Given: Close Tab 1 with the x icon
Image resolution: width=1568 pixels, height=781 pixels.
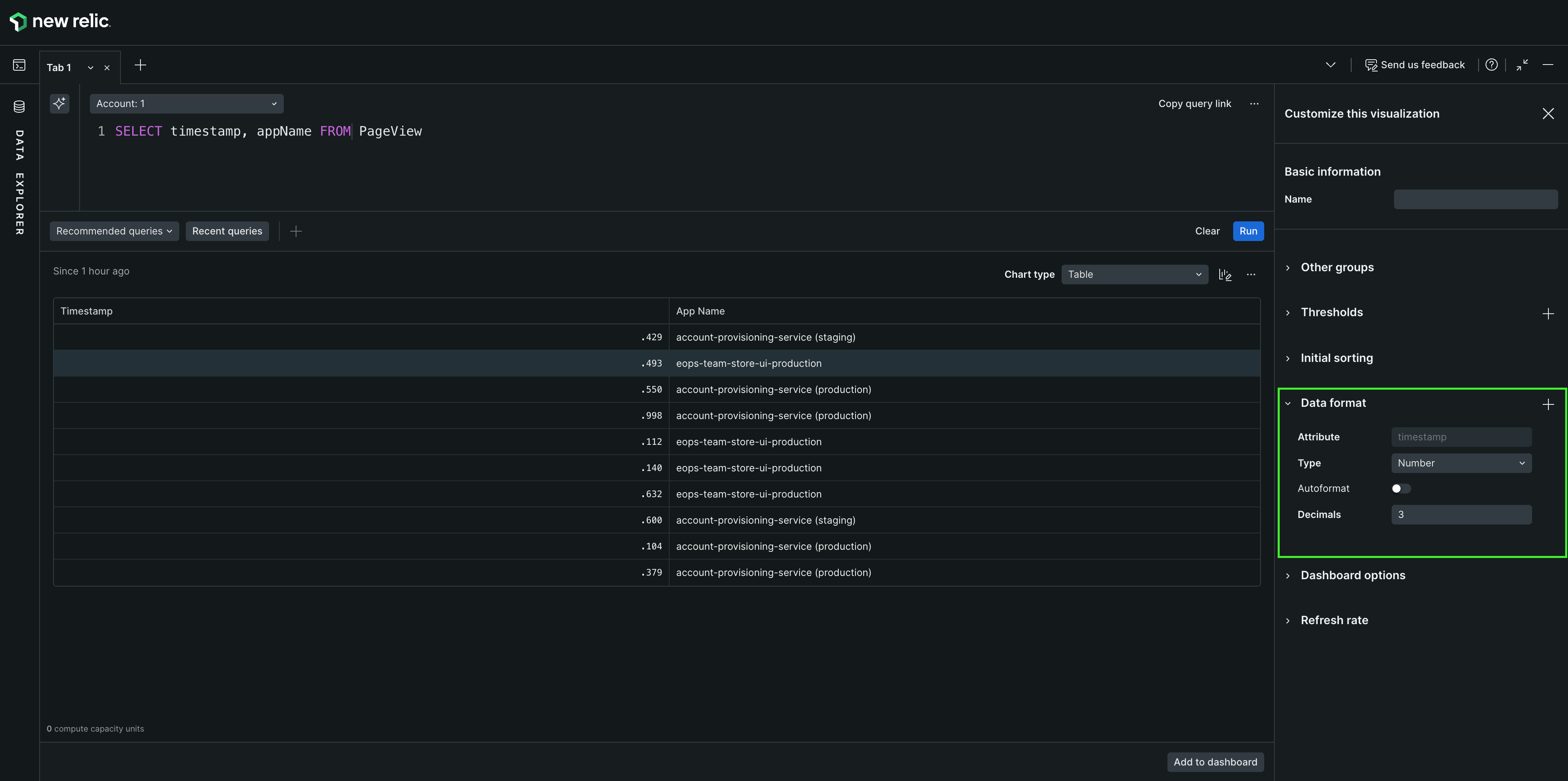Looking at the screenshot, I should [107, 67].
